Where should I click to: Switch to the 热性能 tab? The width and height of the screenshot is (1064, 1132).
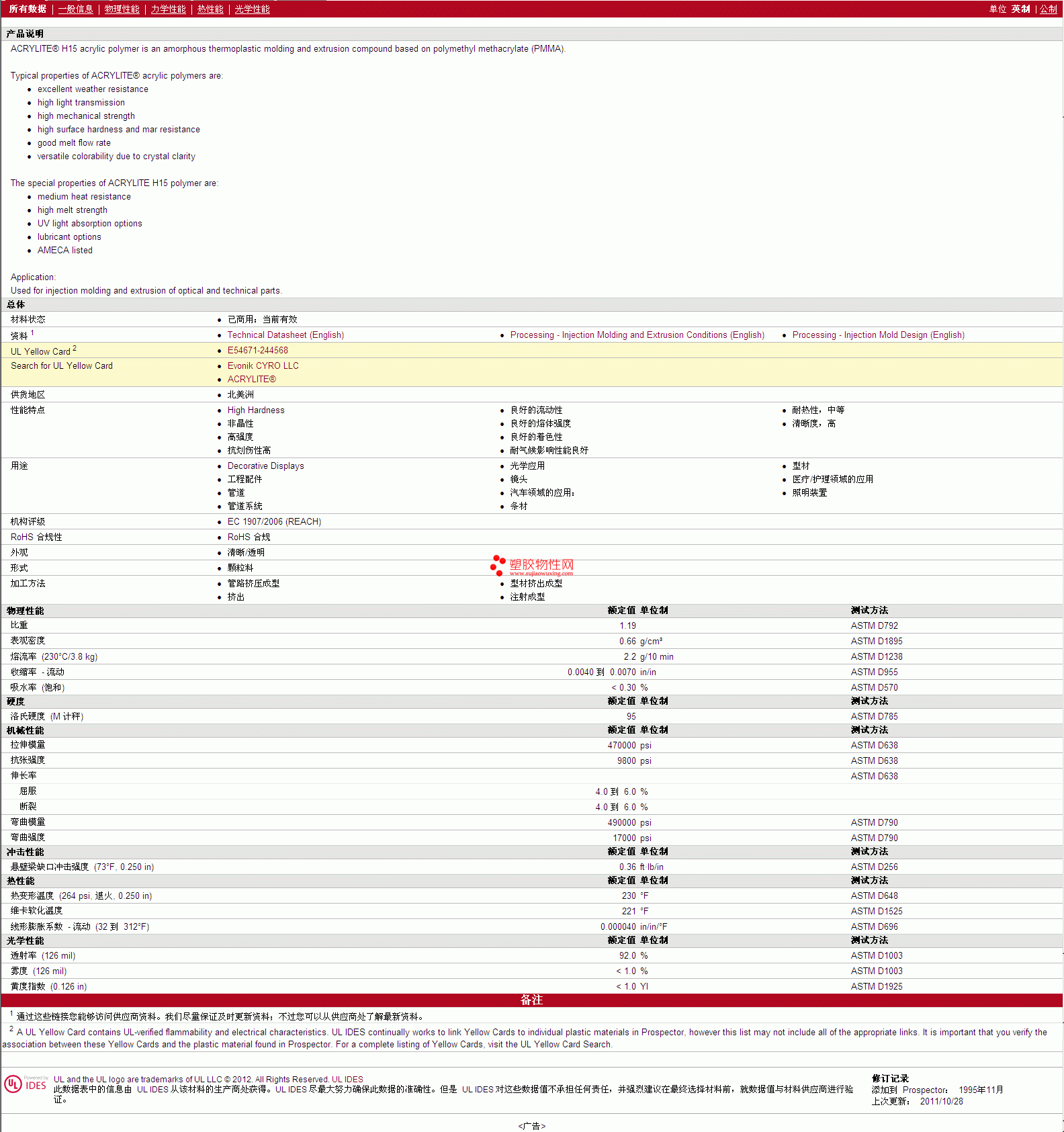210,9
